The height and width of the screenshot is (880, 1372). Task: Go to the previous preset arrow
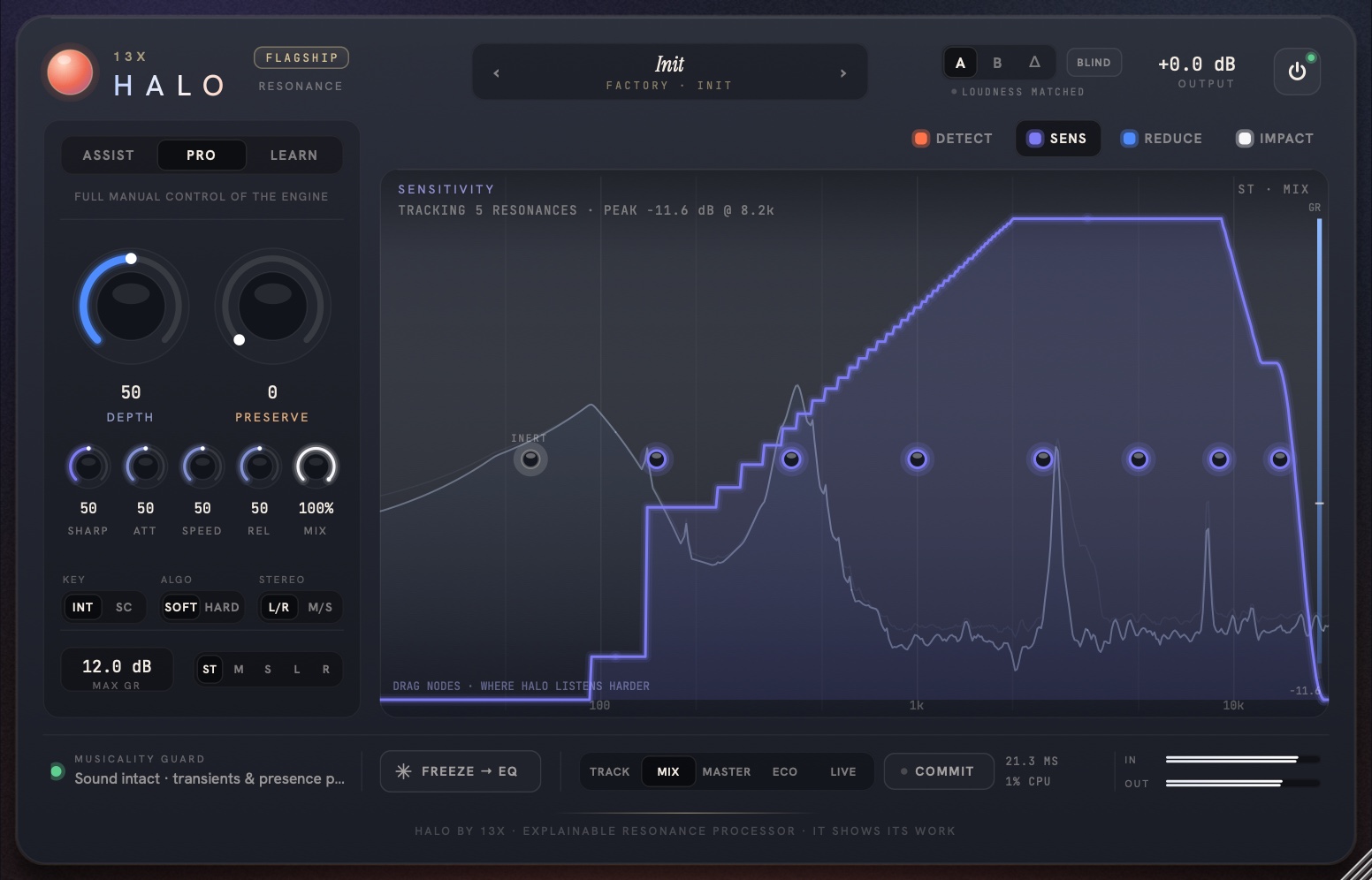click(496, 73)
